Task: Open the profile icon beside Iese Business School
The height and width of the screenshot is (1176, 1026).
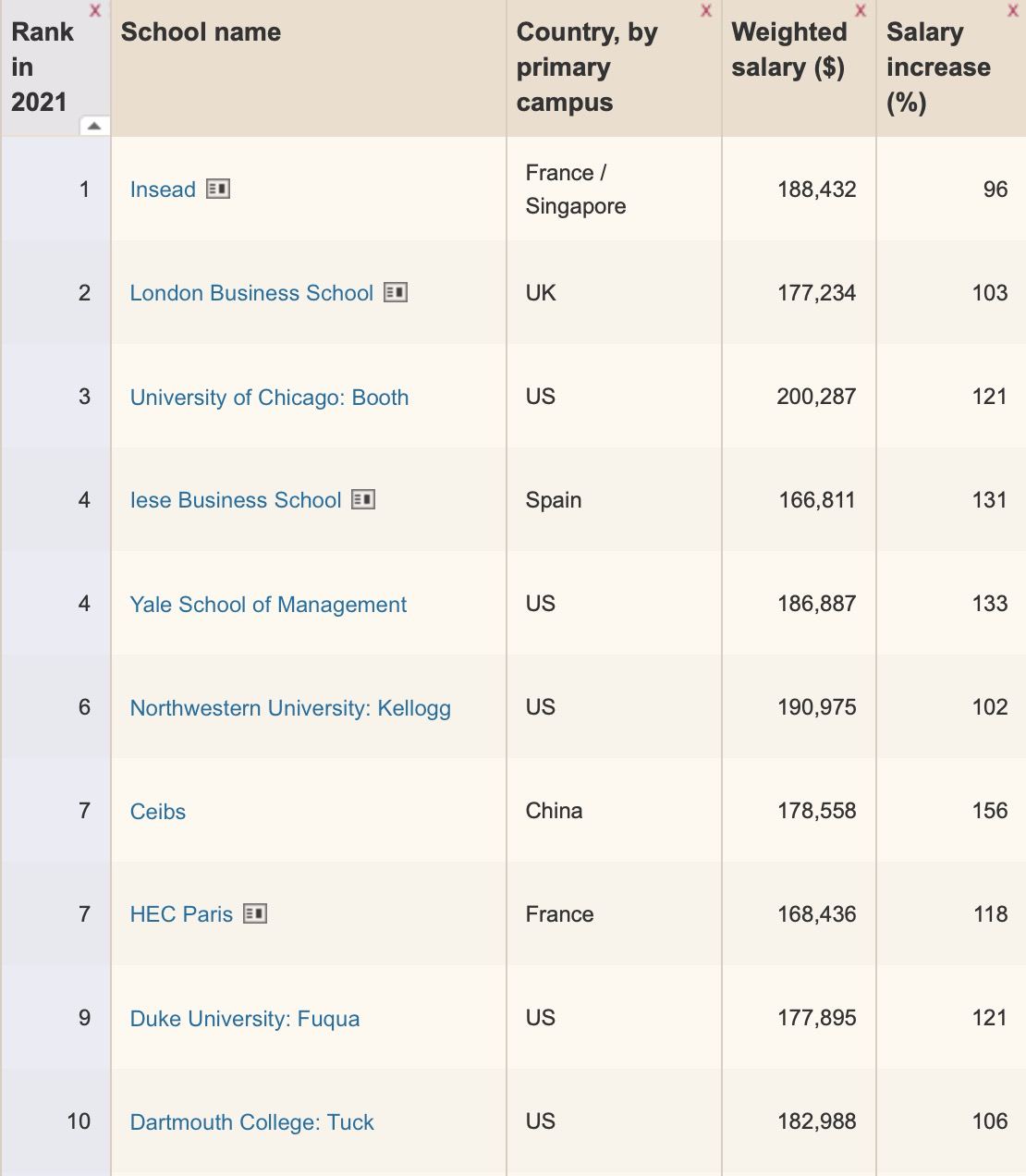Action: point(363,499)
